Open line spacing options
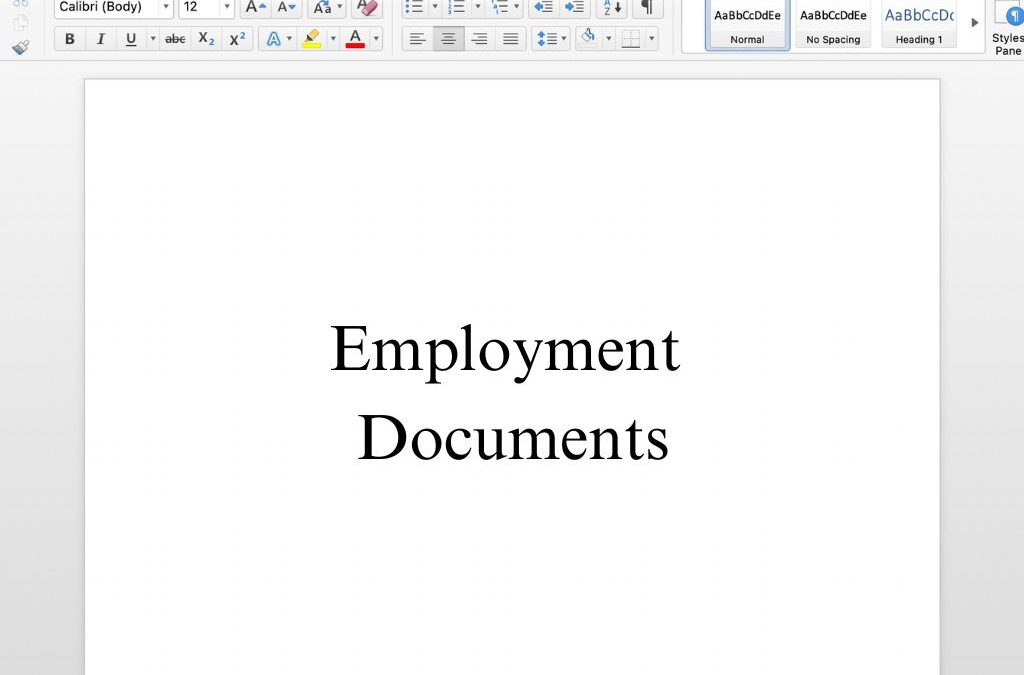 pos(551,39)
